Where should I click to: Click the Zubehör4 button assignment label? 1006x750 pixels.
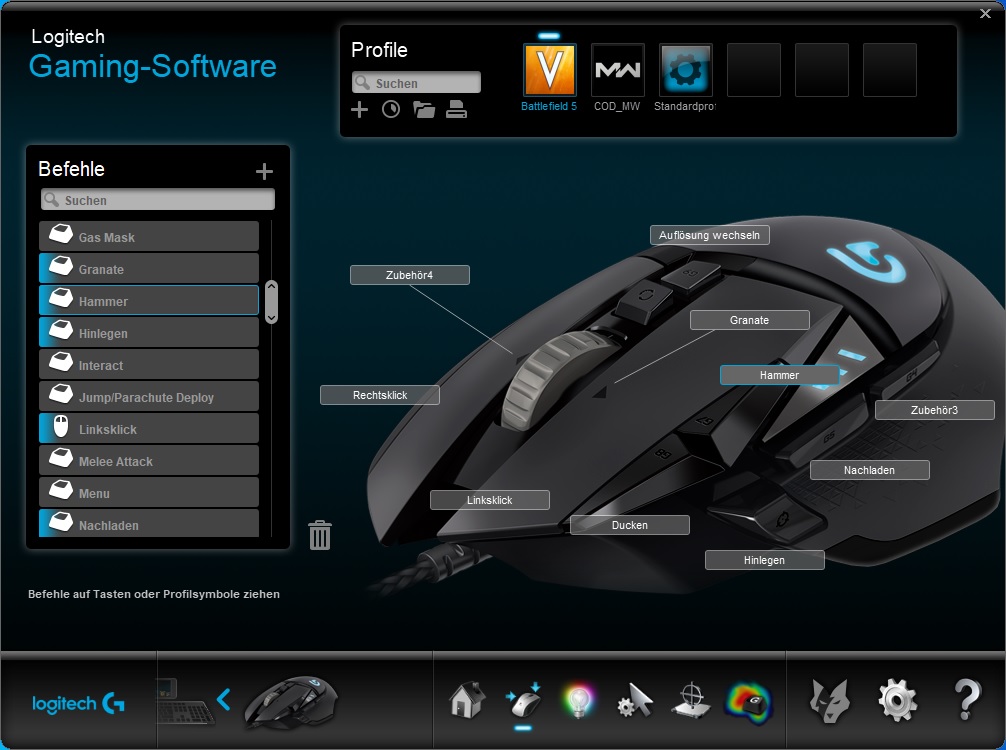point(409,275)
